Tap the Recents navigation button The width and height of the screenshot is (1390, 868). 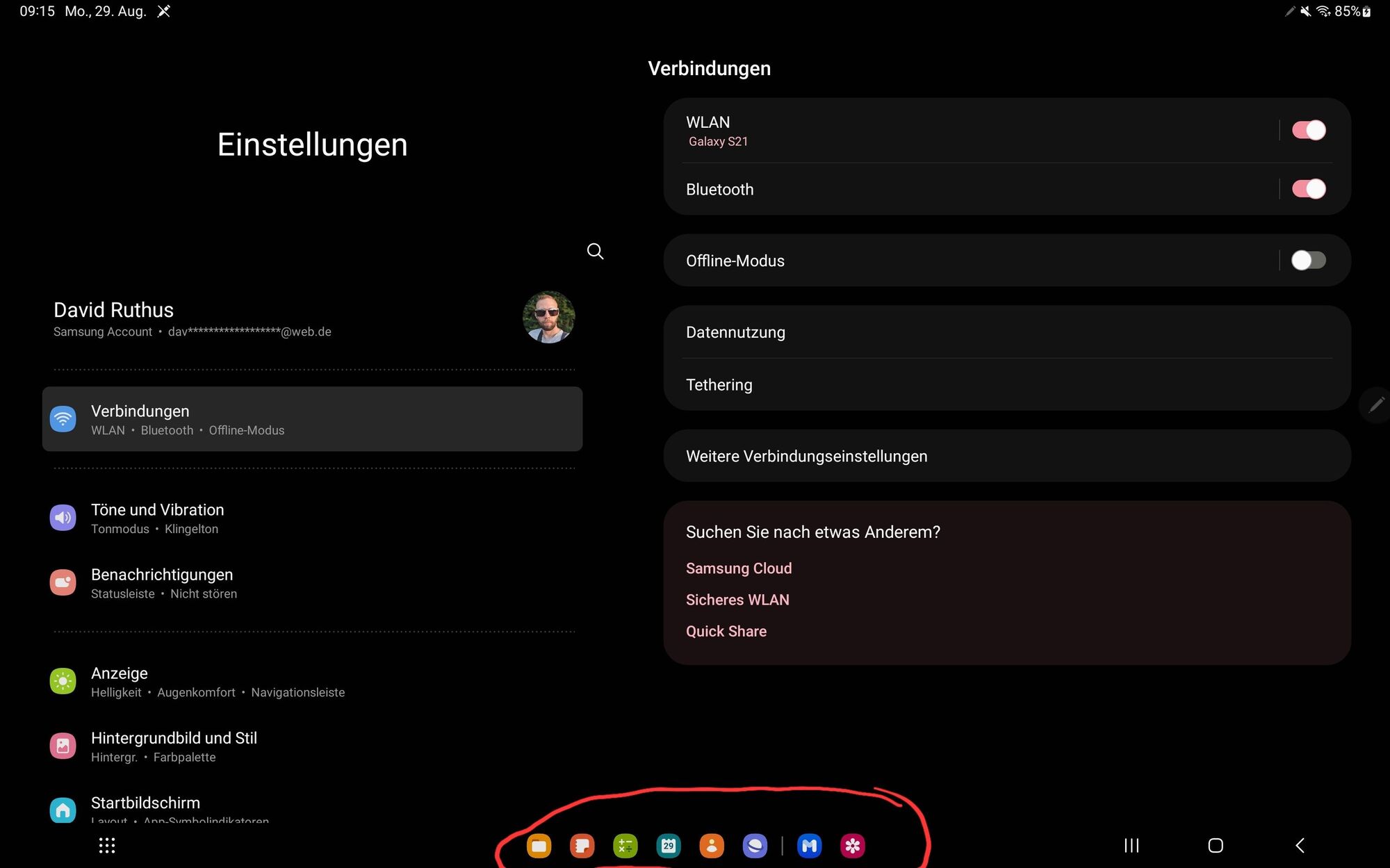1131,846
